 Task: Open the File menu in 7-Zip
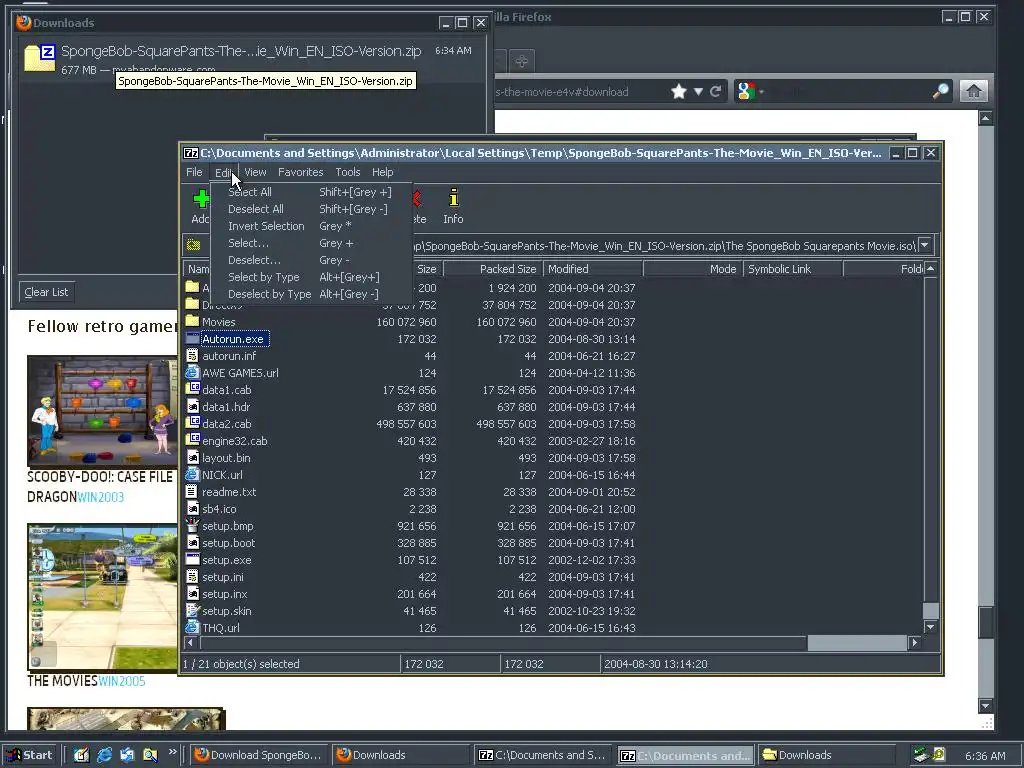(x=194, y=172)
